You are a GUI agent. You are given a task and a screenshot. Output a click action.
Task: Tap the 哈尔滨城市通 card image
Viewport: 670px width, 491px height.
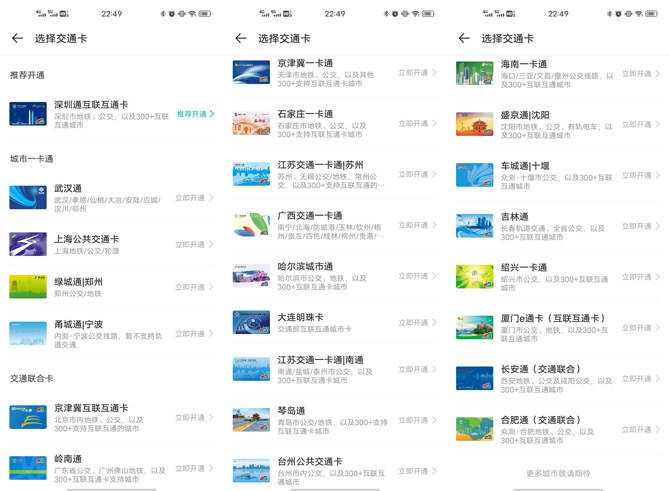(x=251, y=276)
